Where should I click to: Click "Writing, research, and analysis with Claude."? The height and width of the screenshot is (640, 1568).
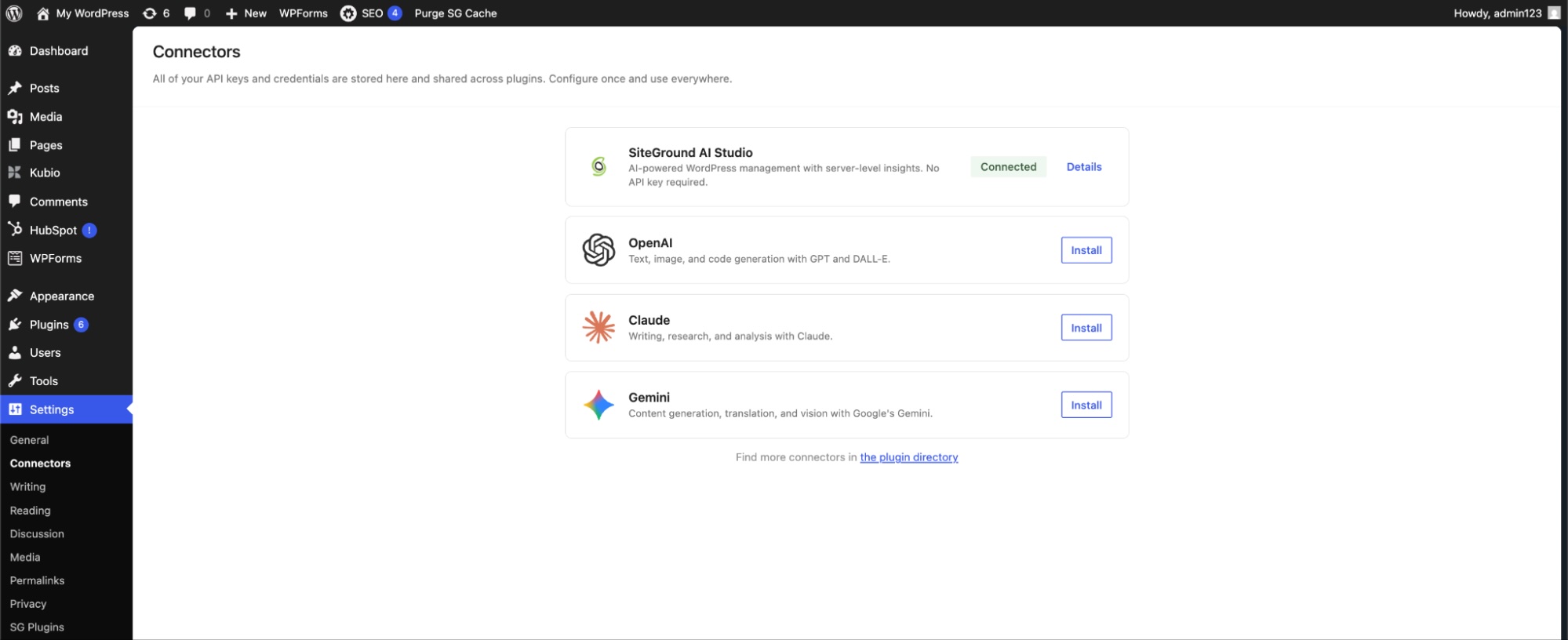click(730, 336)
